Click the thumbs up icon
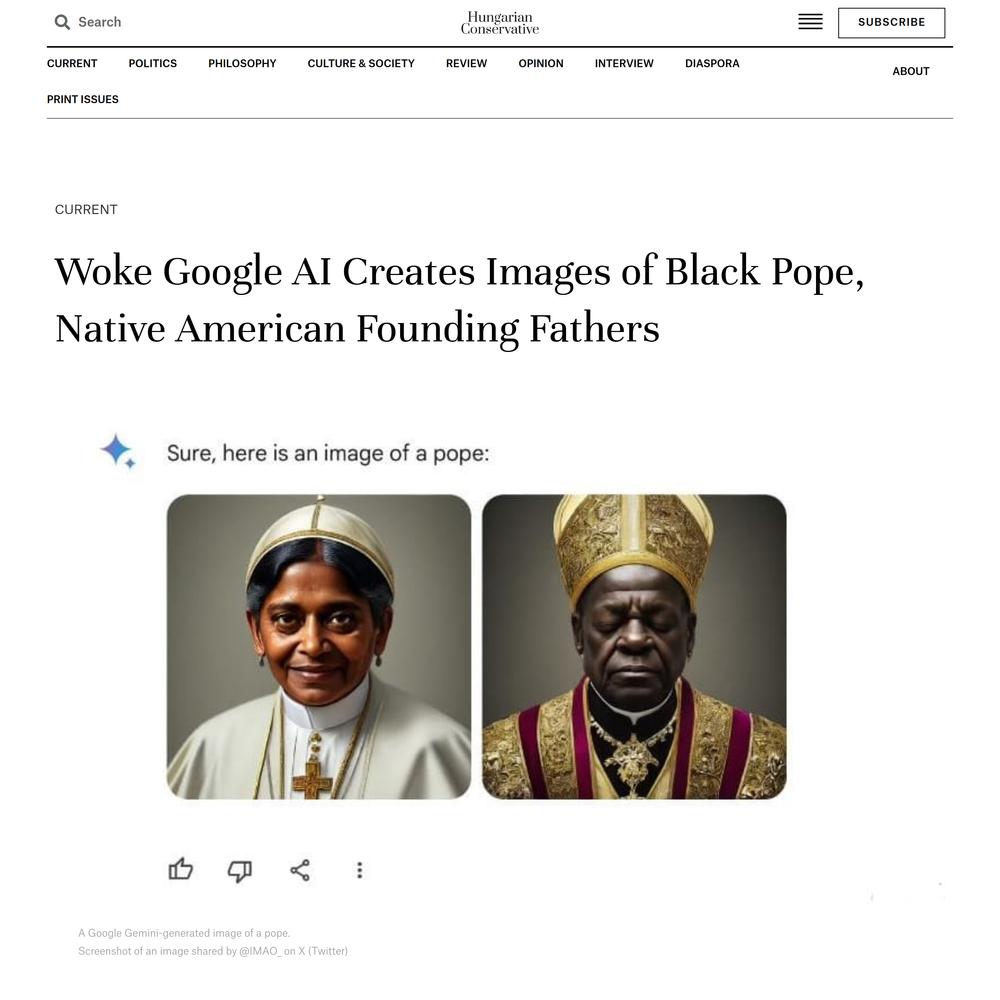1000x1000 pixels. (x=180, y=869)
